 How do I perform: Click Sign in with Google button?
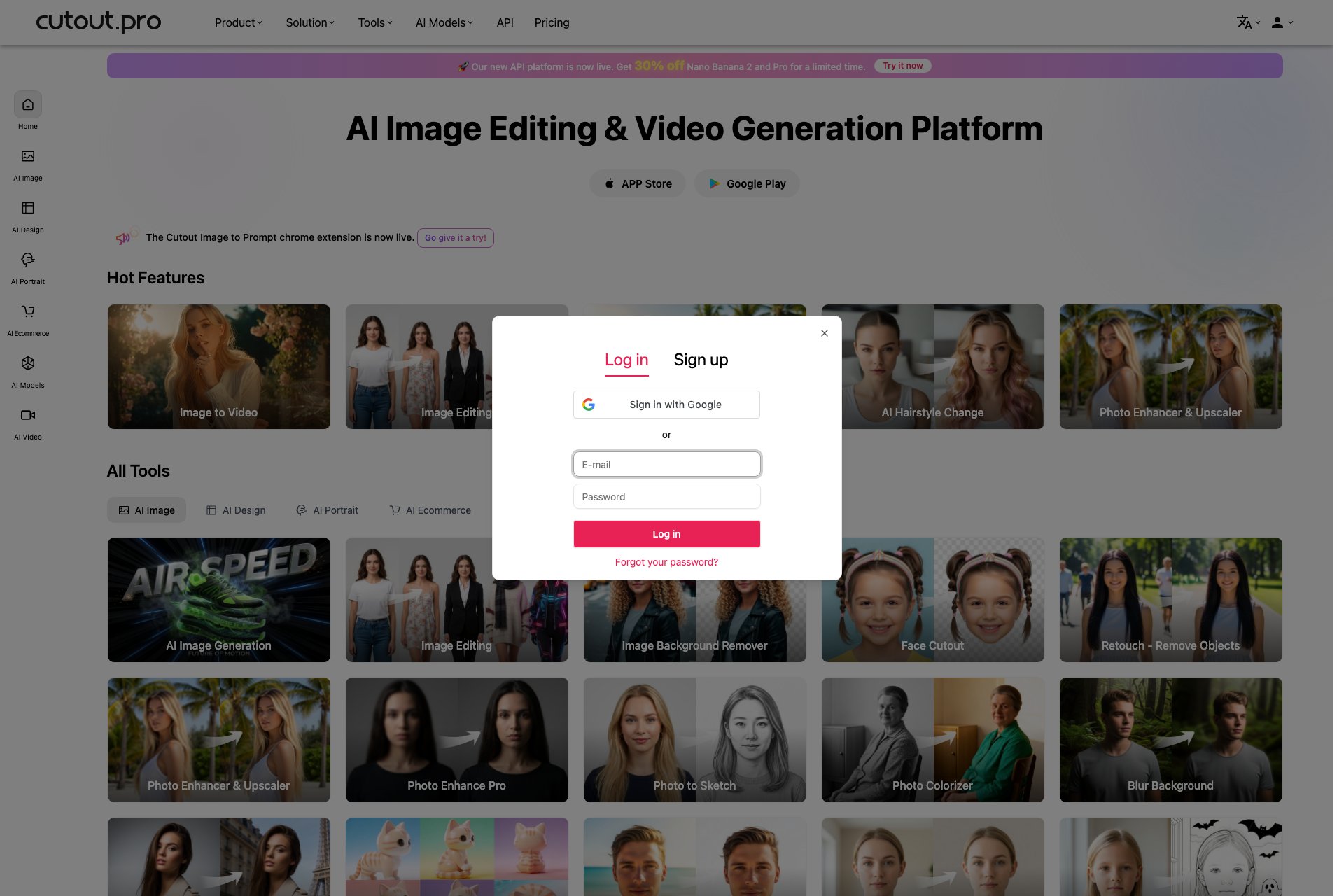click(666, 405)
